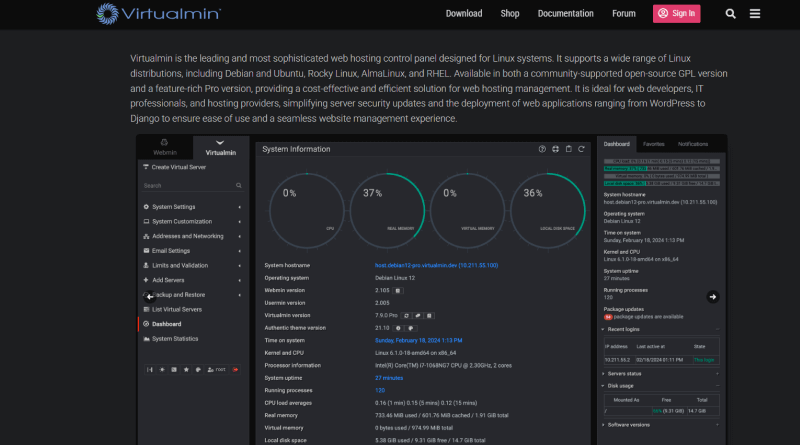This screenshot has width=800, height=445.
Task: Click the Local disk space progress bar in right panel
Action: pos(661,184)
